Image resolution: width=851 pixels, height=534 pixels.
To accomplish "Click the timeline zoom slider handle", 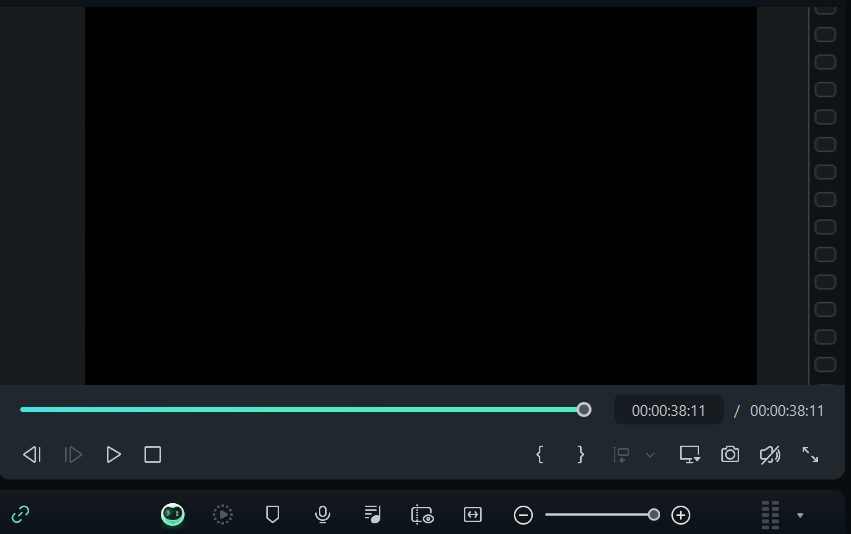I will [654, 514].
